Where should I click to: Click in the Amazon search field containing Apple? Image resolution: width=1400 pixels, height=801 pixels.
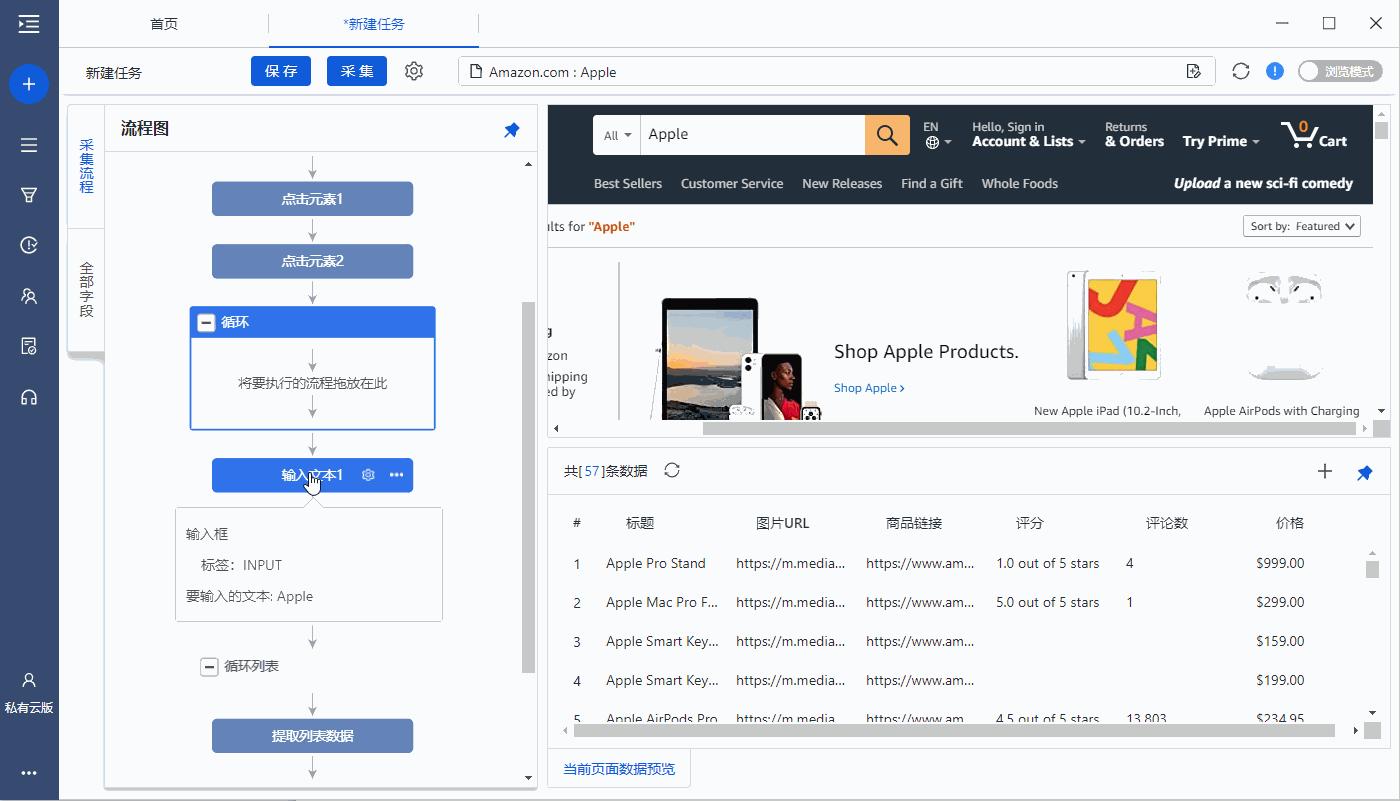tap(752, 135)
